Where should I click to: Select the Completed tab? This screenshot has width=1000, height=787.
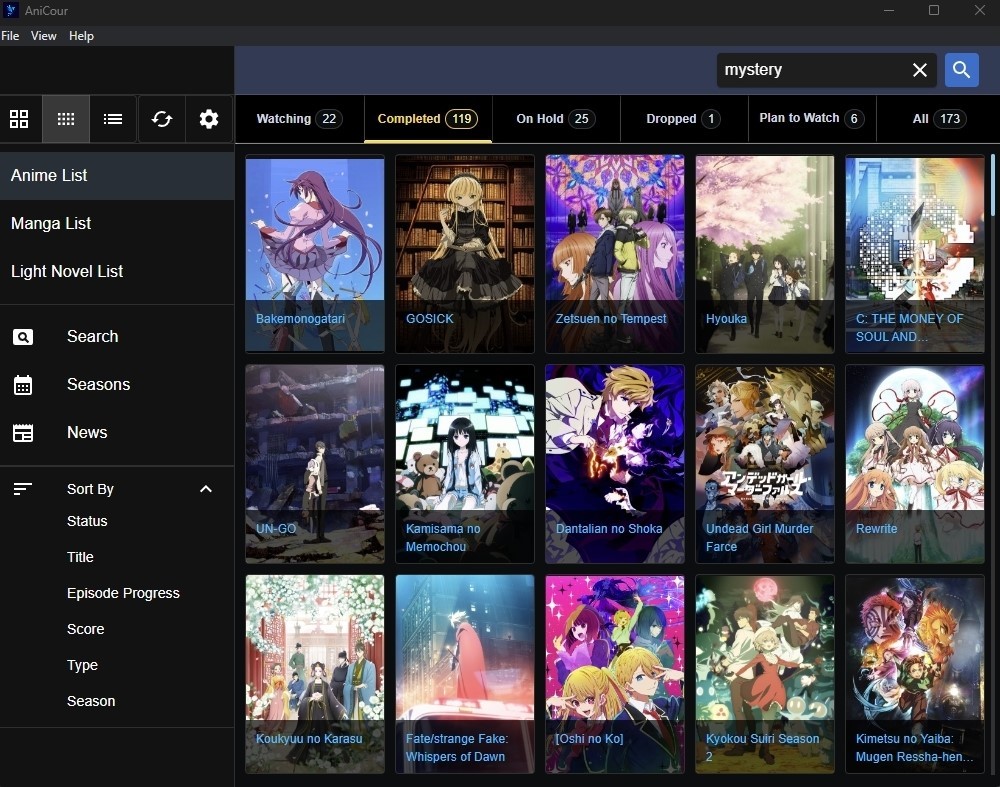[428, 119]
